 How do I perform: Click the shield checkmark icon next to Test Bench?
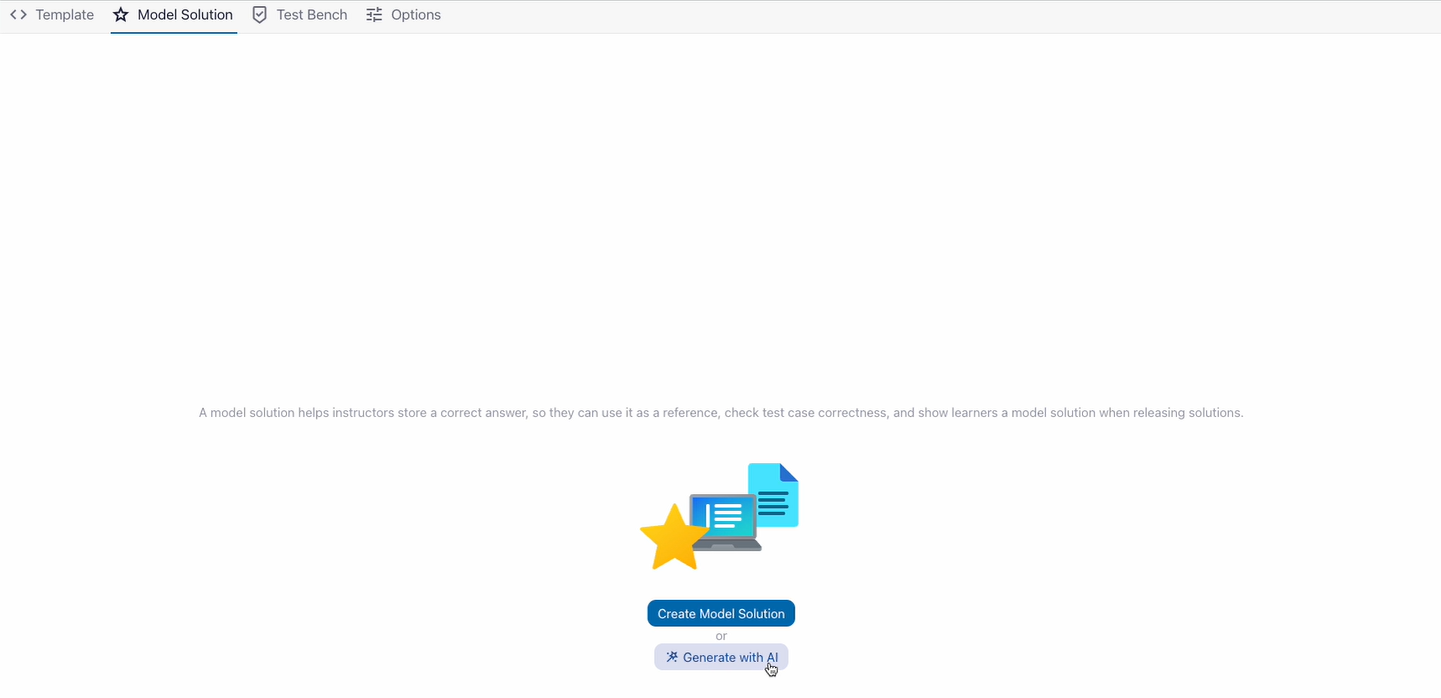[259, 14]
